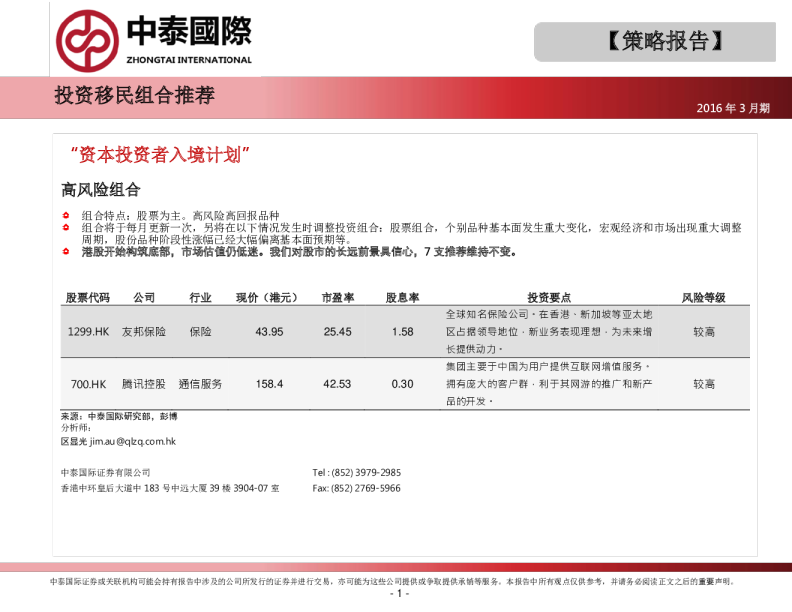Click the source line 来源：中泰国际研究部，彭博
Viewport: 792px width, 612px height.
pos(119,416)
